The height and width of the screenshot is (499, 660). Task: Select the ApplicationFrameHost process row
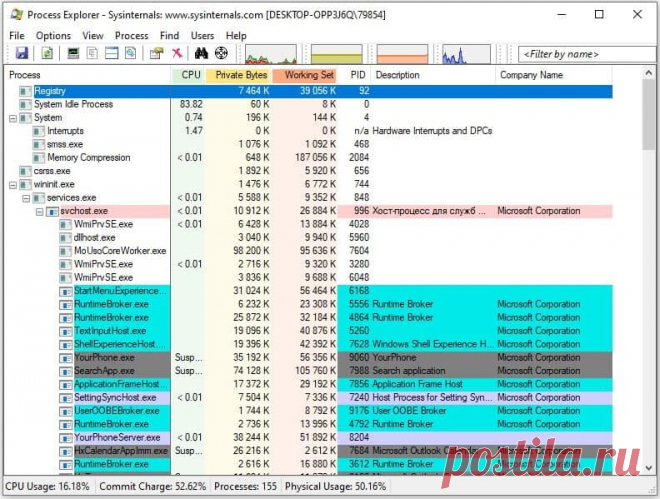[308, 385]
